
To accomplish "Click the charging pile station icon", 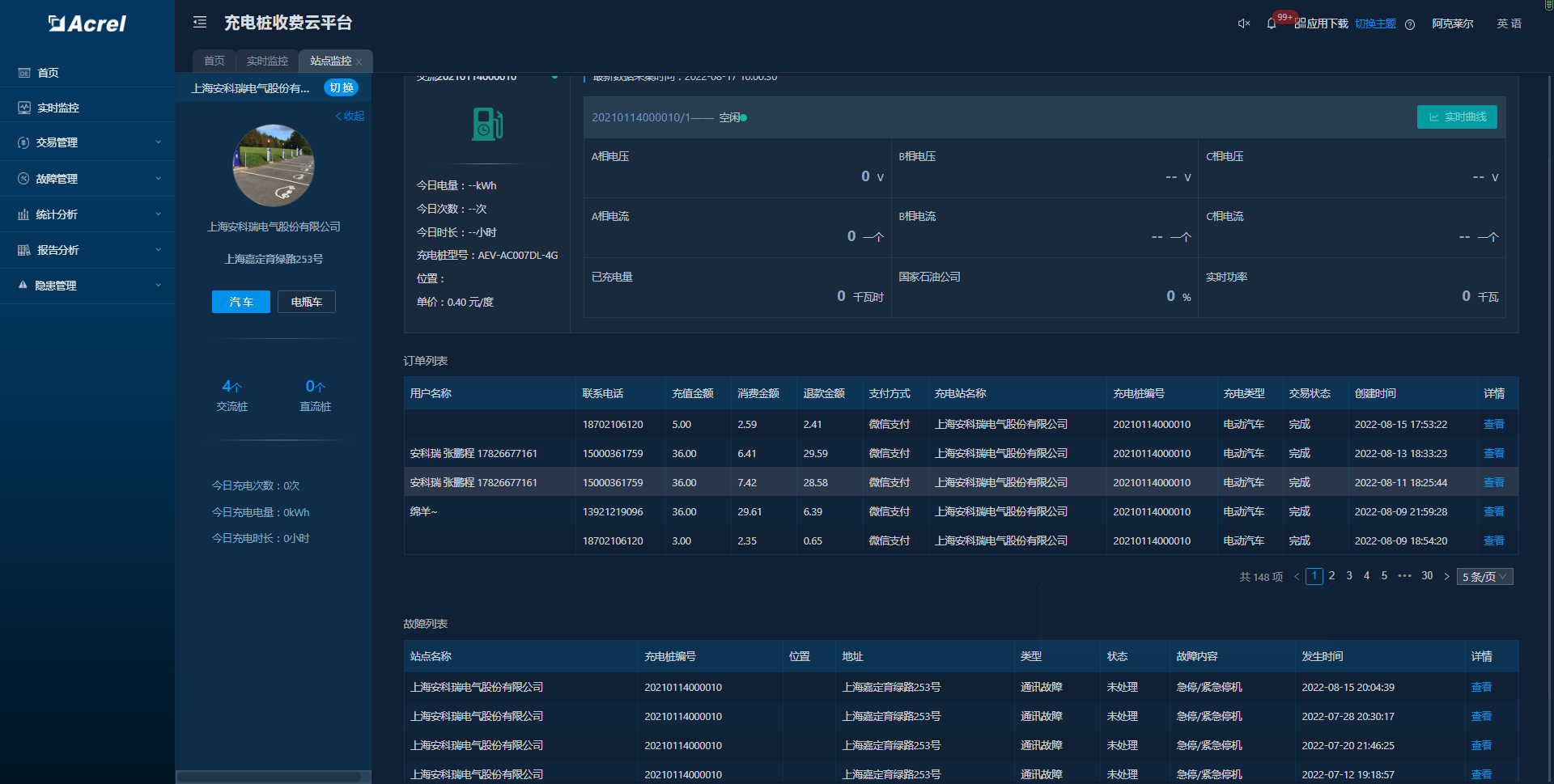I will tap(487, 125).
